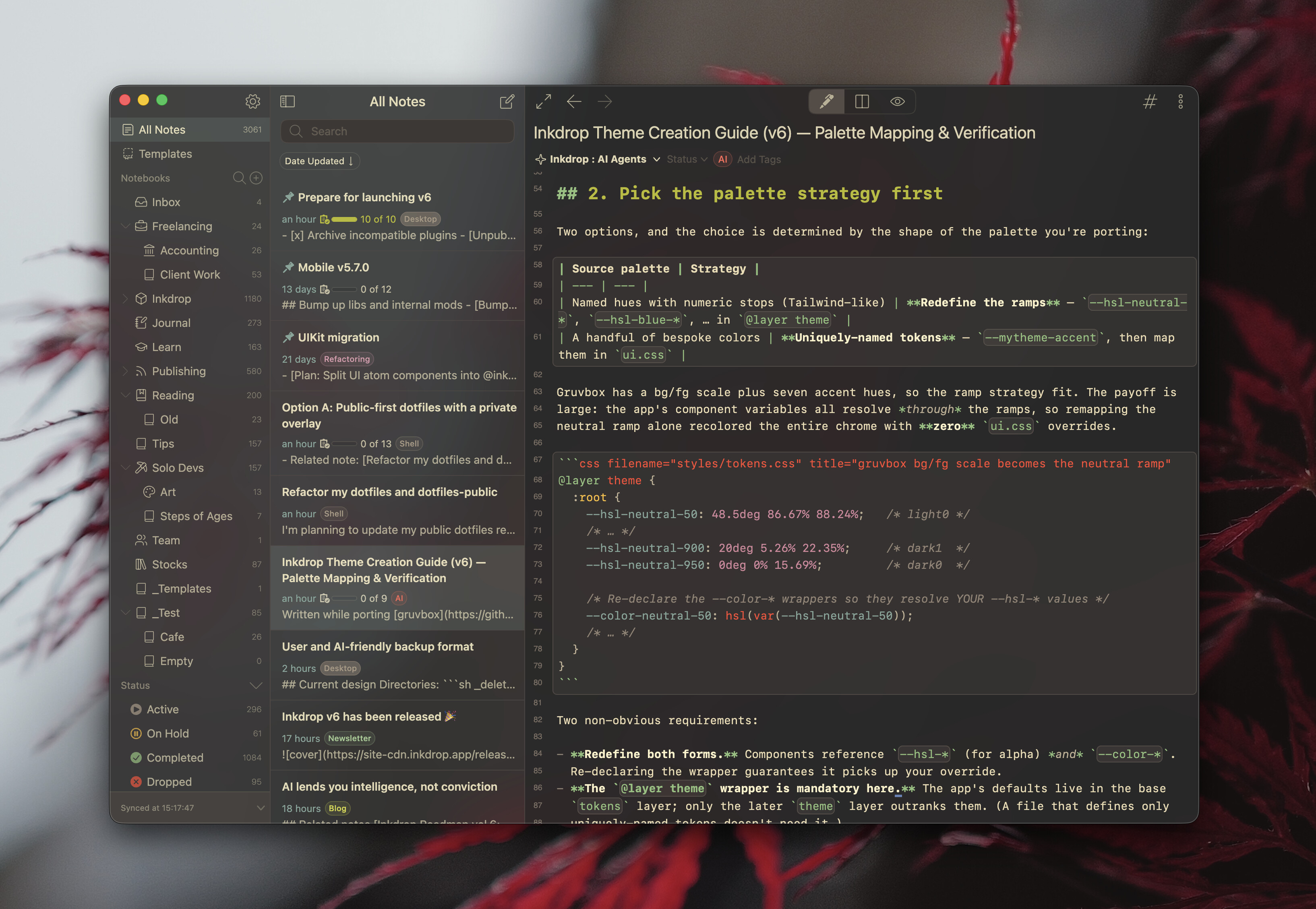Image resolution: width=1316 pixels, height=909 pixels.
Task: Open User and AI-friendly backup format note
Action: (x=397, y=665)
